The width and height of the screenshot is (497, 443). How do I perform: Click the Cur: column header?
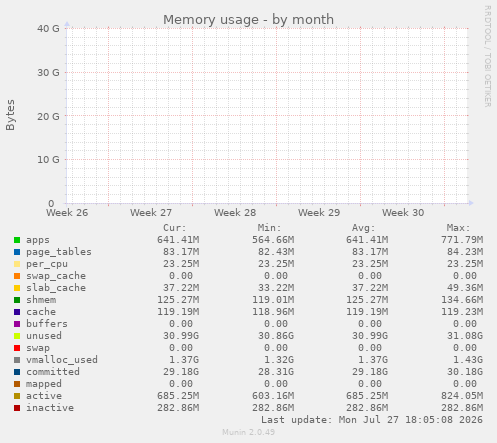175,228
